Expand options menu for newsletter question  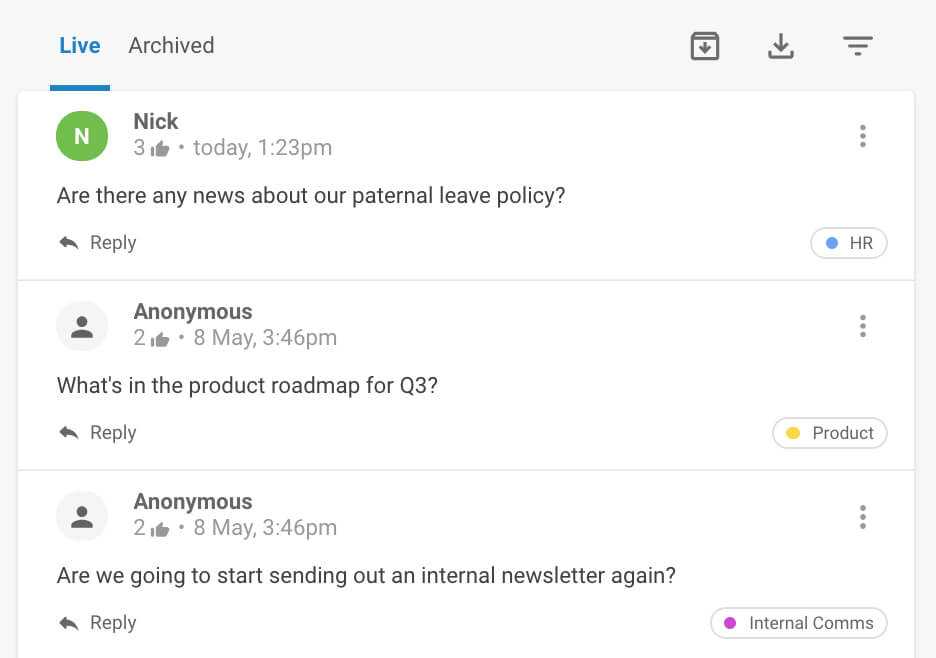[x=862, y=517]
